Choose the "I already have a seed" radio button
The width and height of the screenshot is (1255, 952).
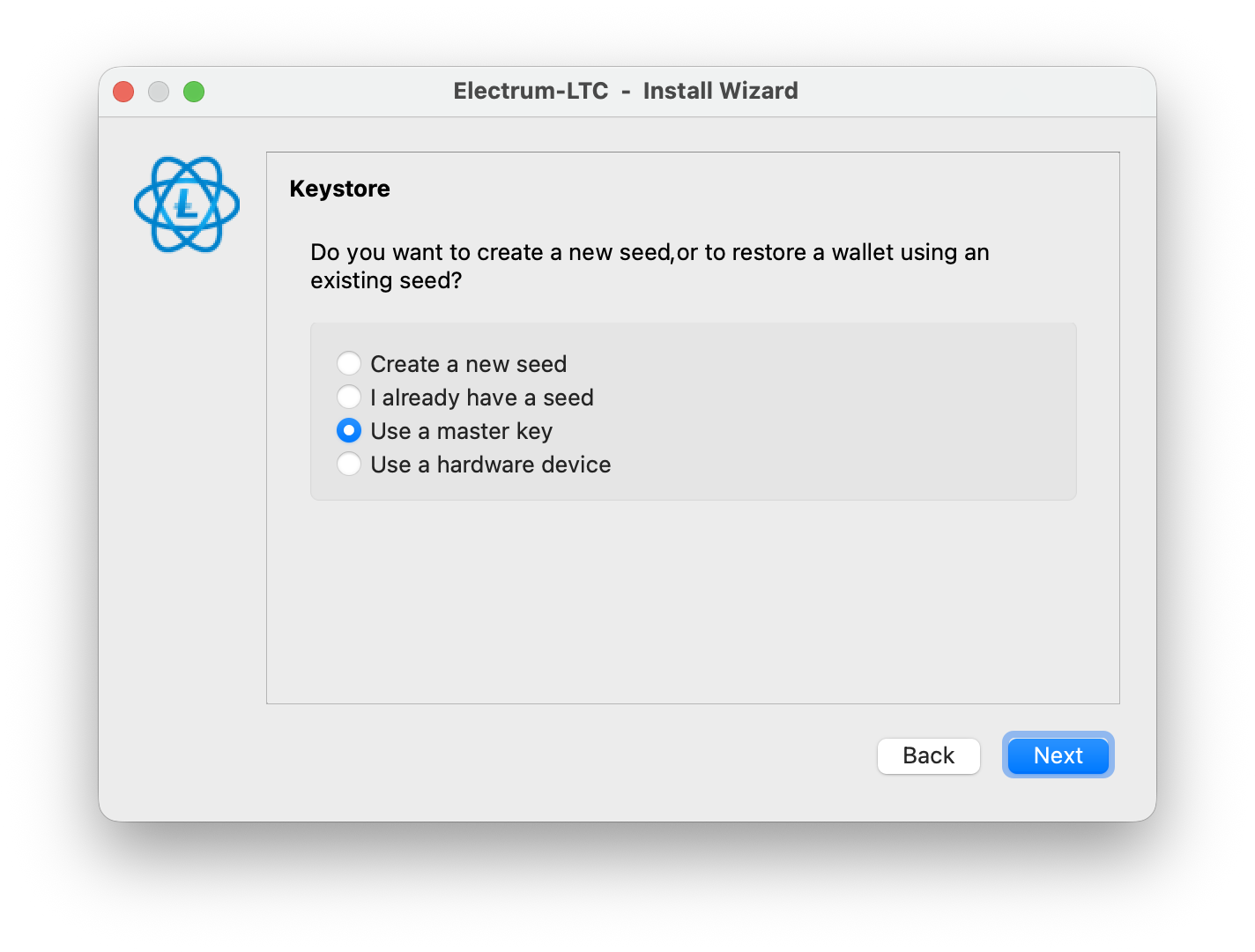click(349, 397)
